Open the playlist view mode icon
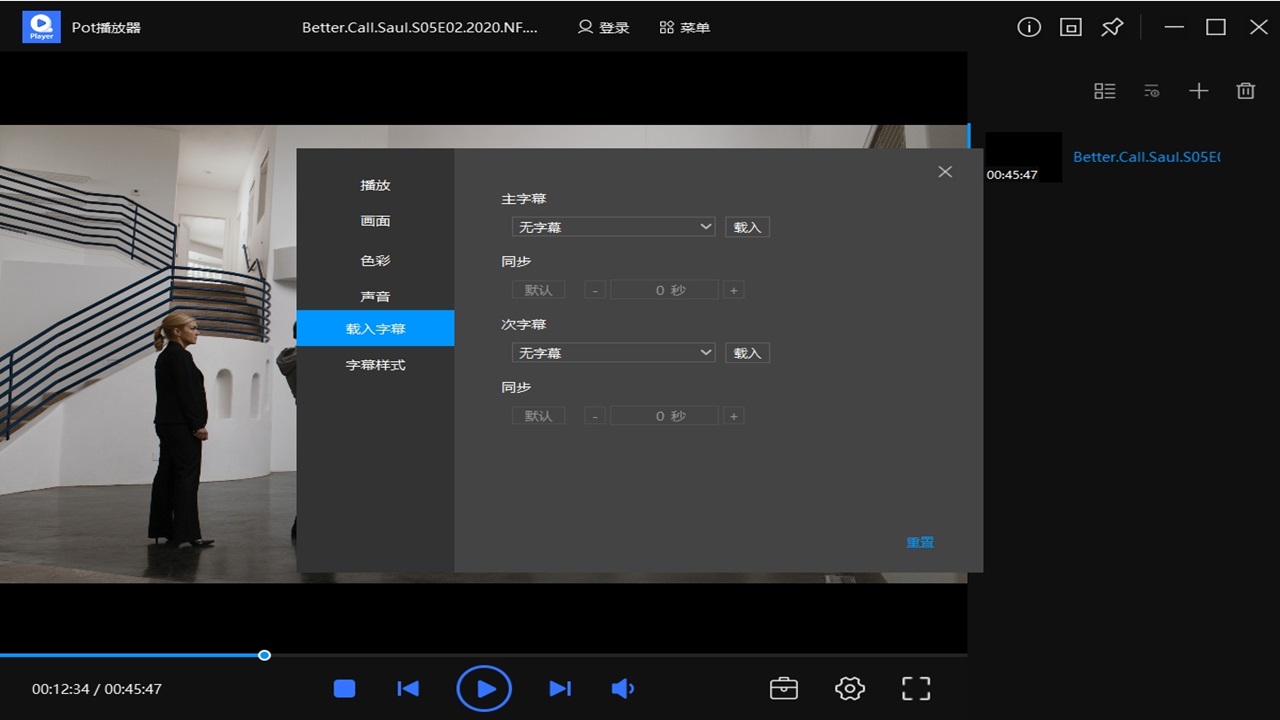The height and width of the screenshot is (720, 1280). (x=1105, y=90)
